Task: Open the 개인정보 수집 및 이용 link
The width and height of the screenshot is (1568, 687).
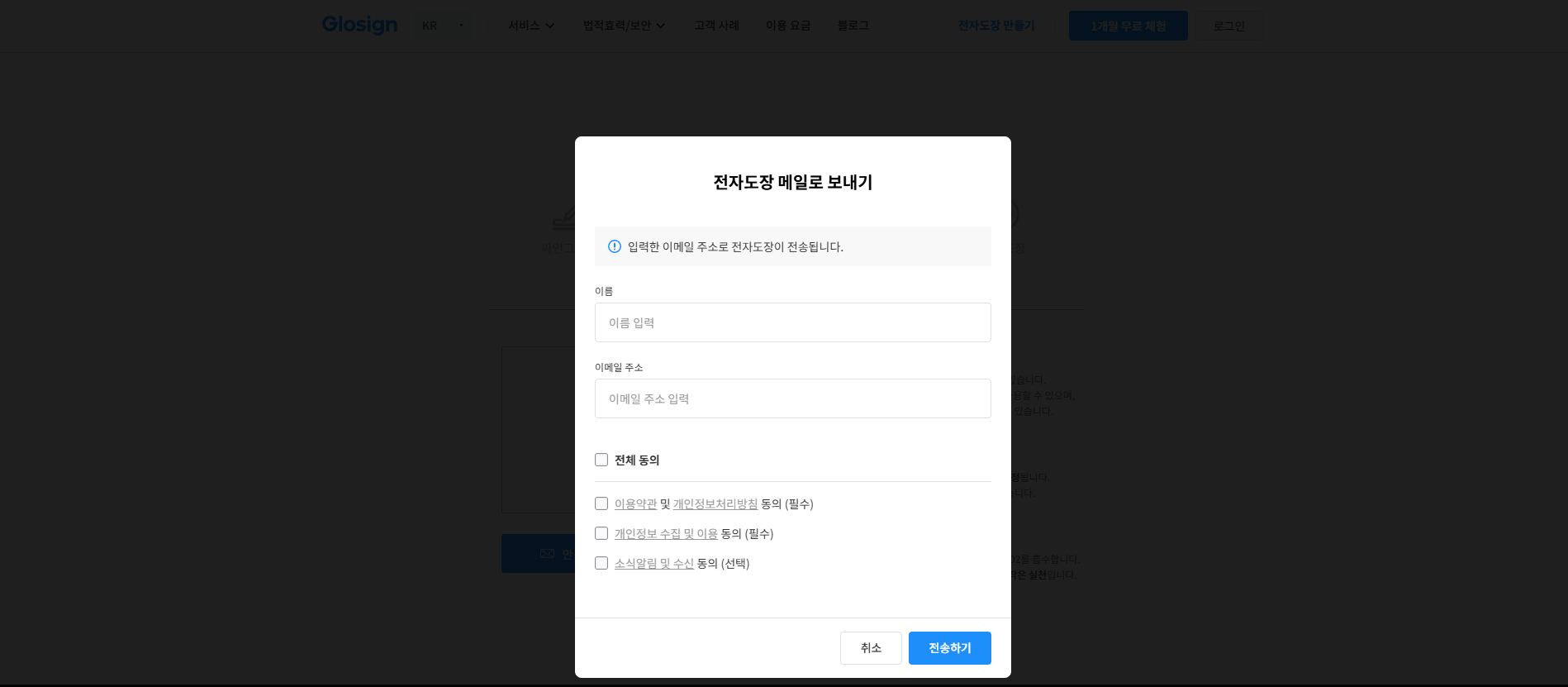Action: [666, 534]
